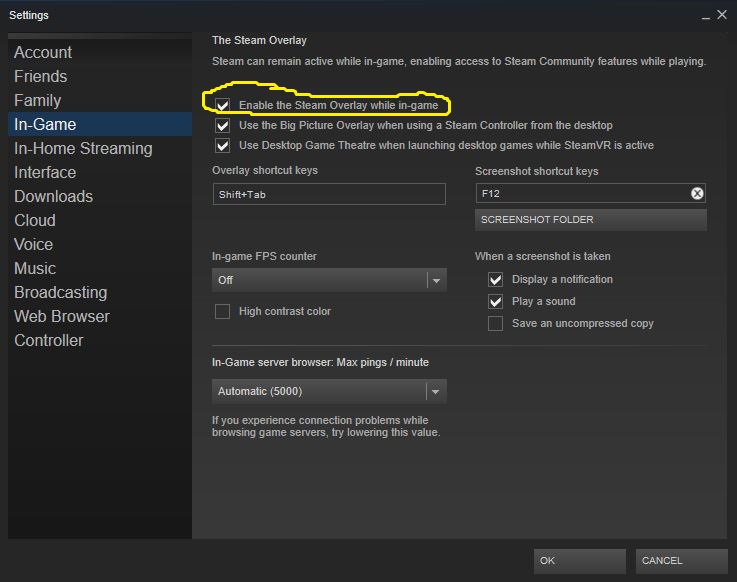
Task: Click the CANCEL button
Action: (x=681, y=561)
